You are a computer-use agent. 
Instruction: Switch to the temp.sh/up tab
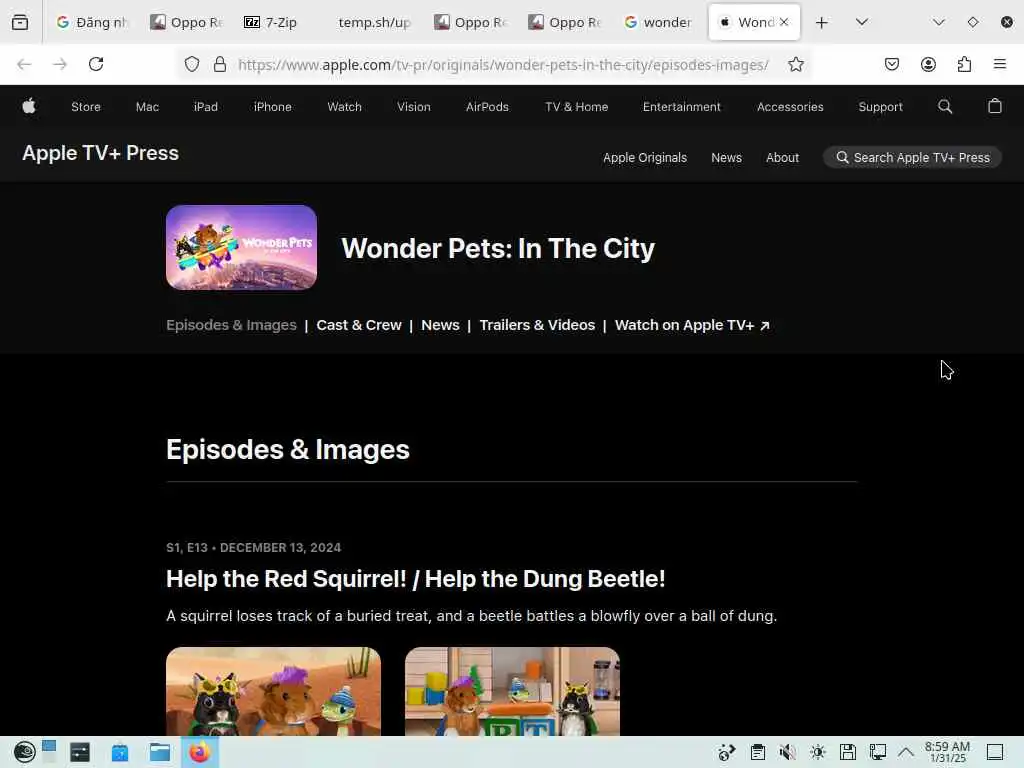click(373, 22)
